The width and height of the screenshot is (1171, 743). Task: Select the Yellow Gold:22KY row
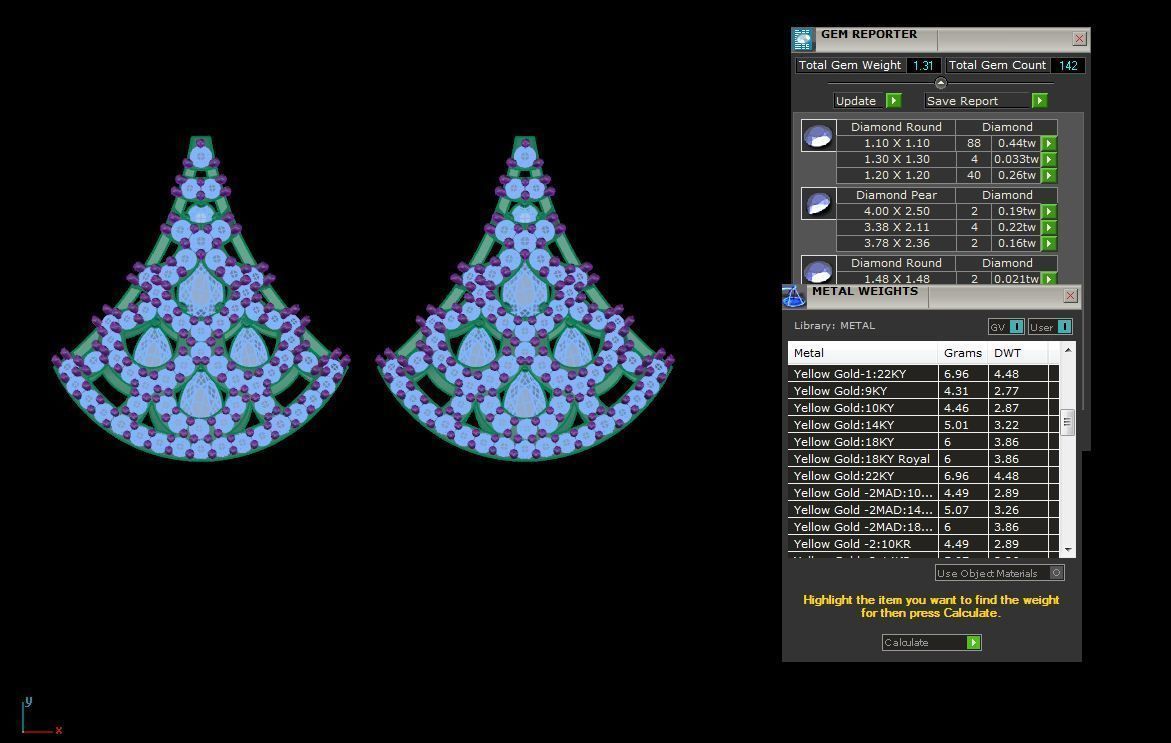pyautogui.click(x=923, y=476)
